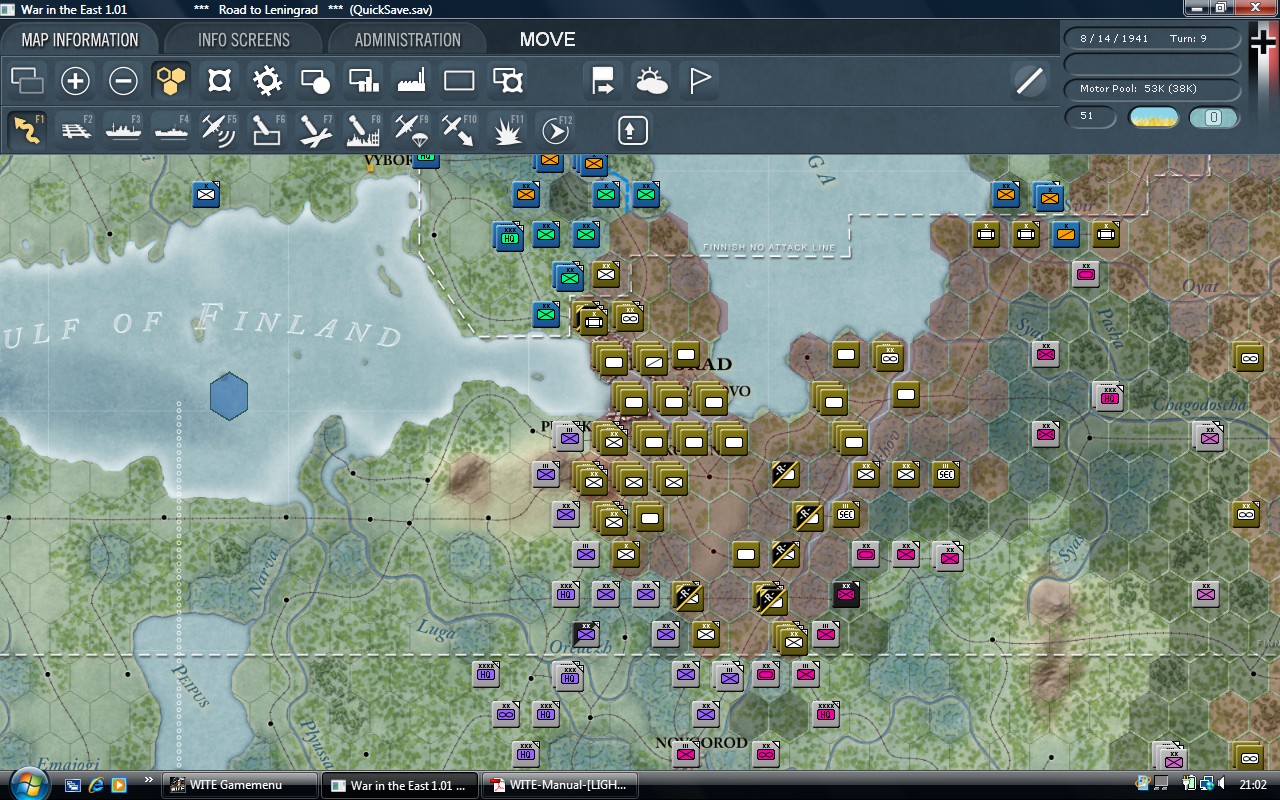Viewport: 1280px width, 800px height.
Task: Switch to WITE Gamemenu taskbar button
Action: pyautogui.click(x=241, y=785)
